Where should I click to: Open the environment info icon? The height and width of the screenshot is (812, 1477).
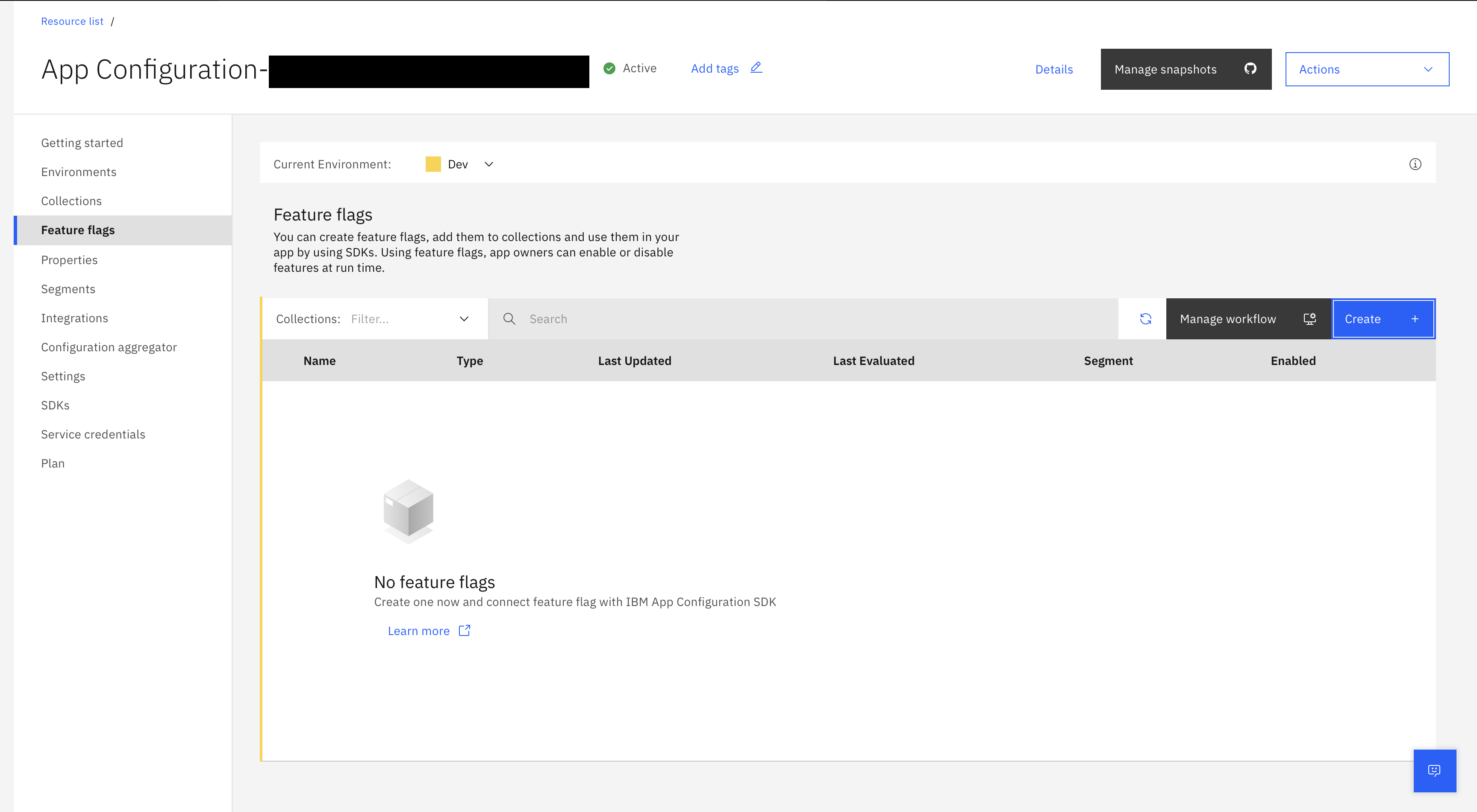[x=1415, y=164]
